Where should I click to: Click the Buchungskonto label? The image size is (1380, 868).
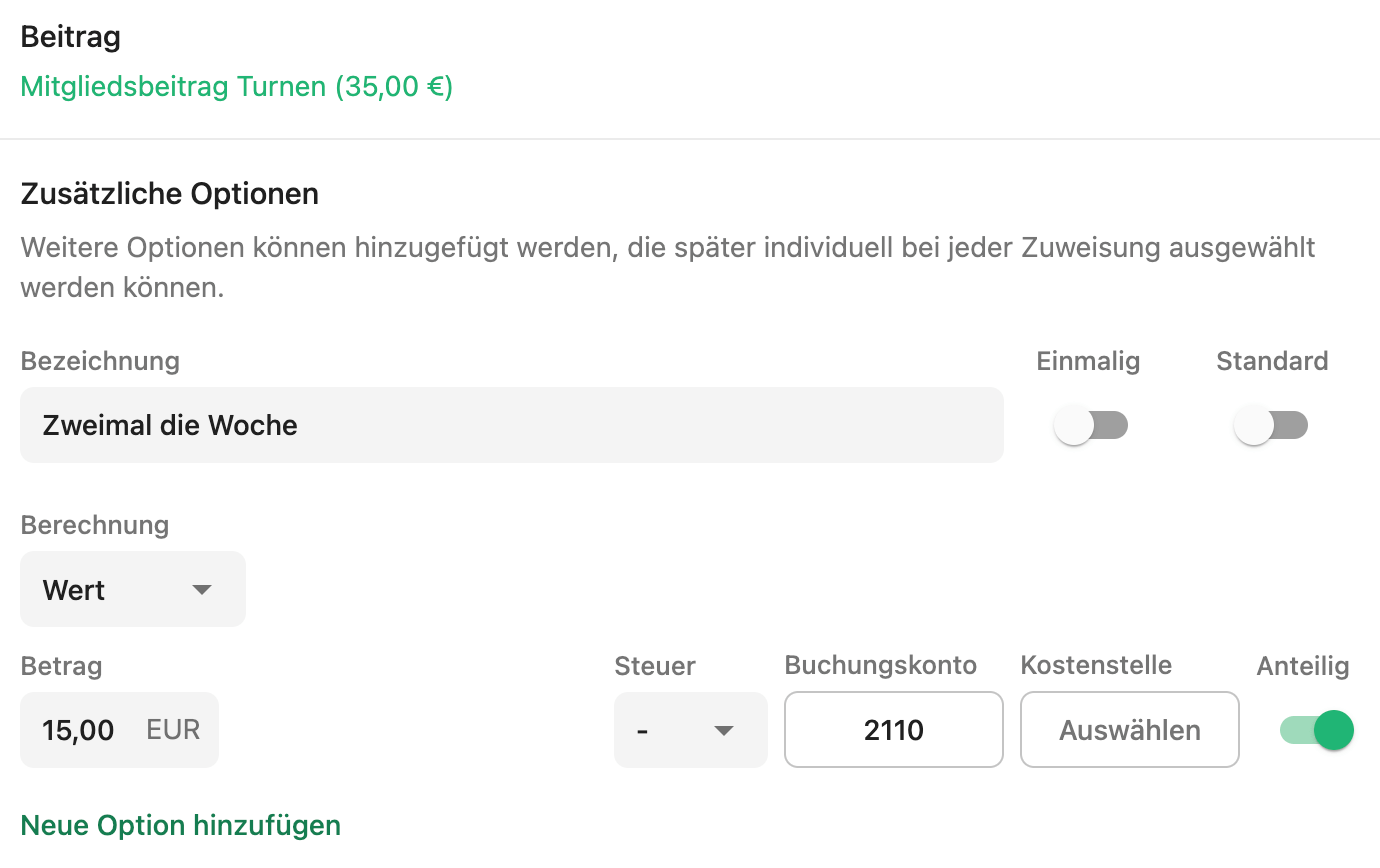(881, 666)
